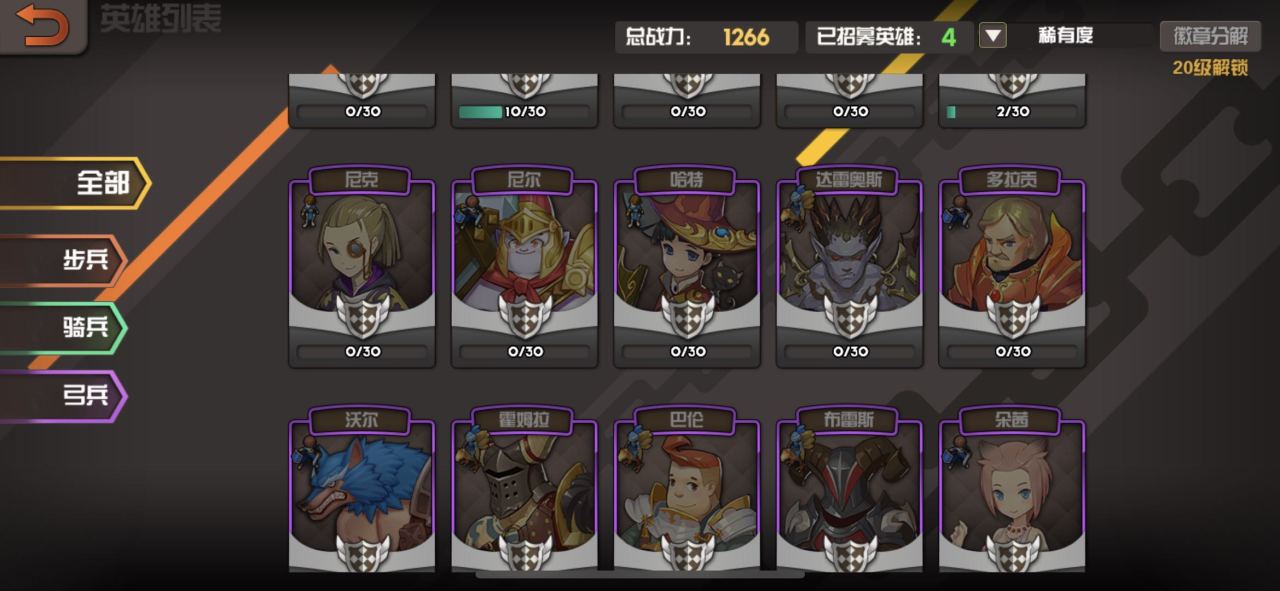Show the 骑兵 hero category

[64, 327]
